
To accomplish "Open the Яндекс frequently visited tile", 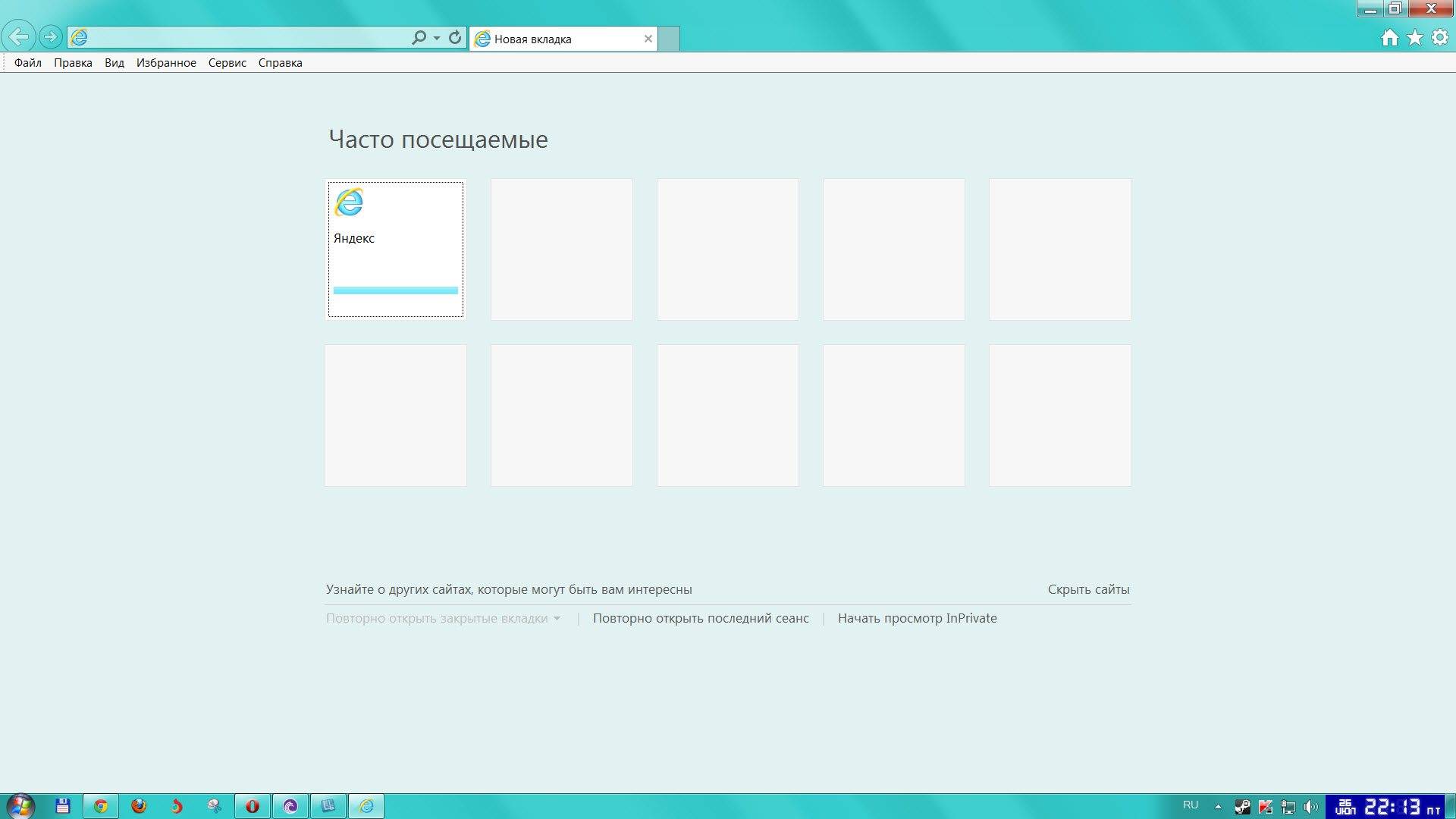I will coord(395,249).
